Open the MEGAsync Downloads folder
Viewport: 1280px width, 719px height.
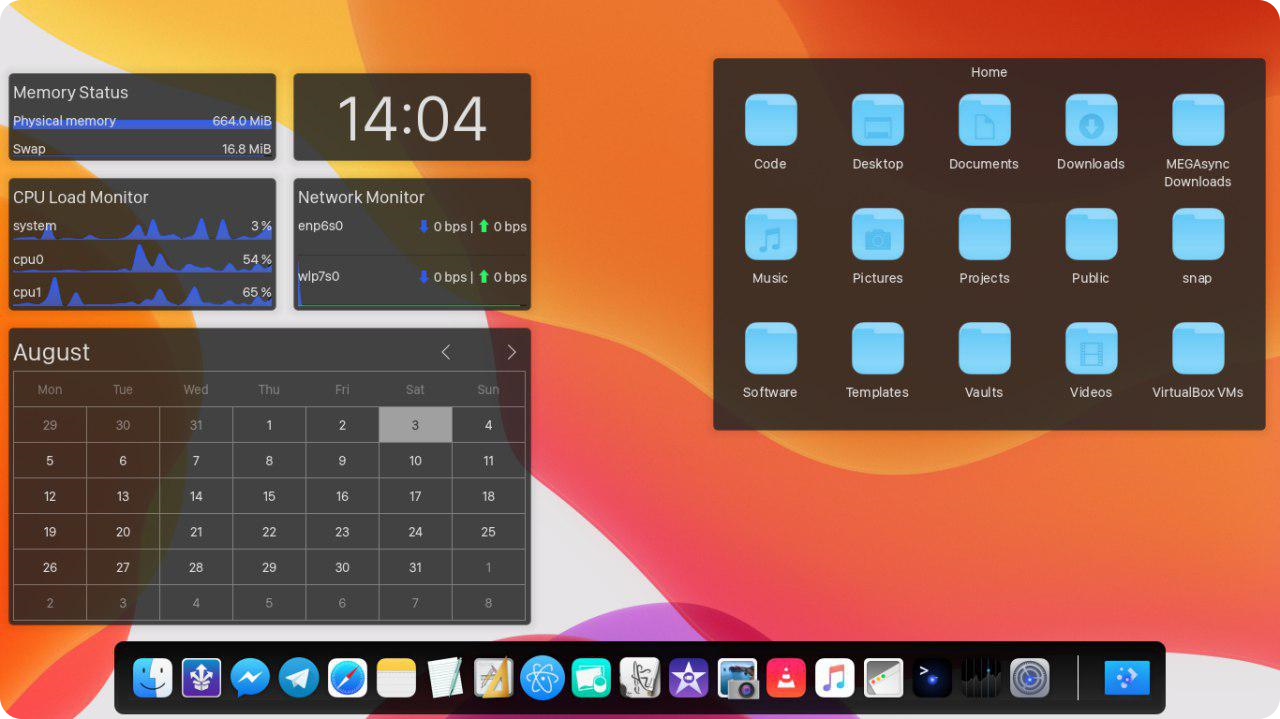[1198, 141]
